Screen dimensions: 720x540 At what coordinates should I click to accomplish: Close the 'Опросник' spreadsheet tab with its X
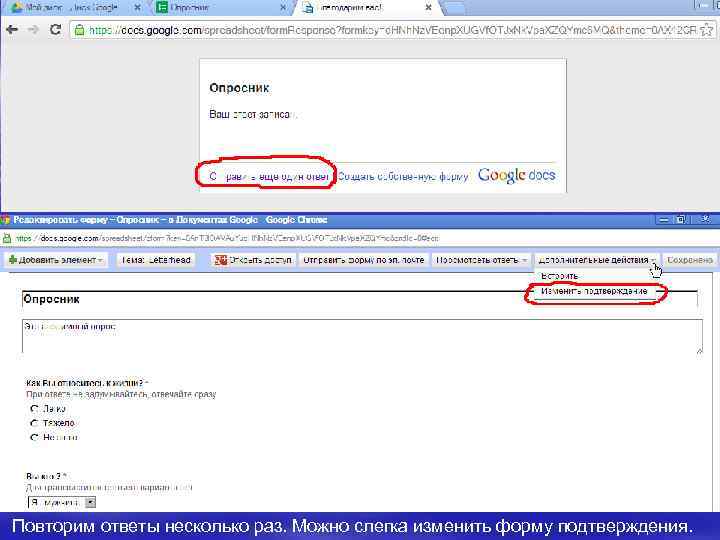[x=283, y=8]
